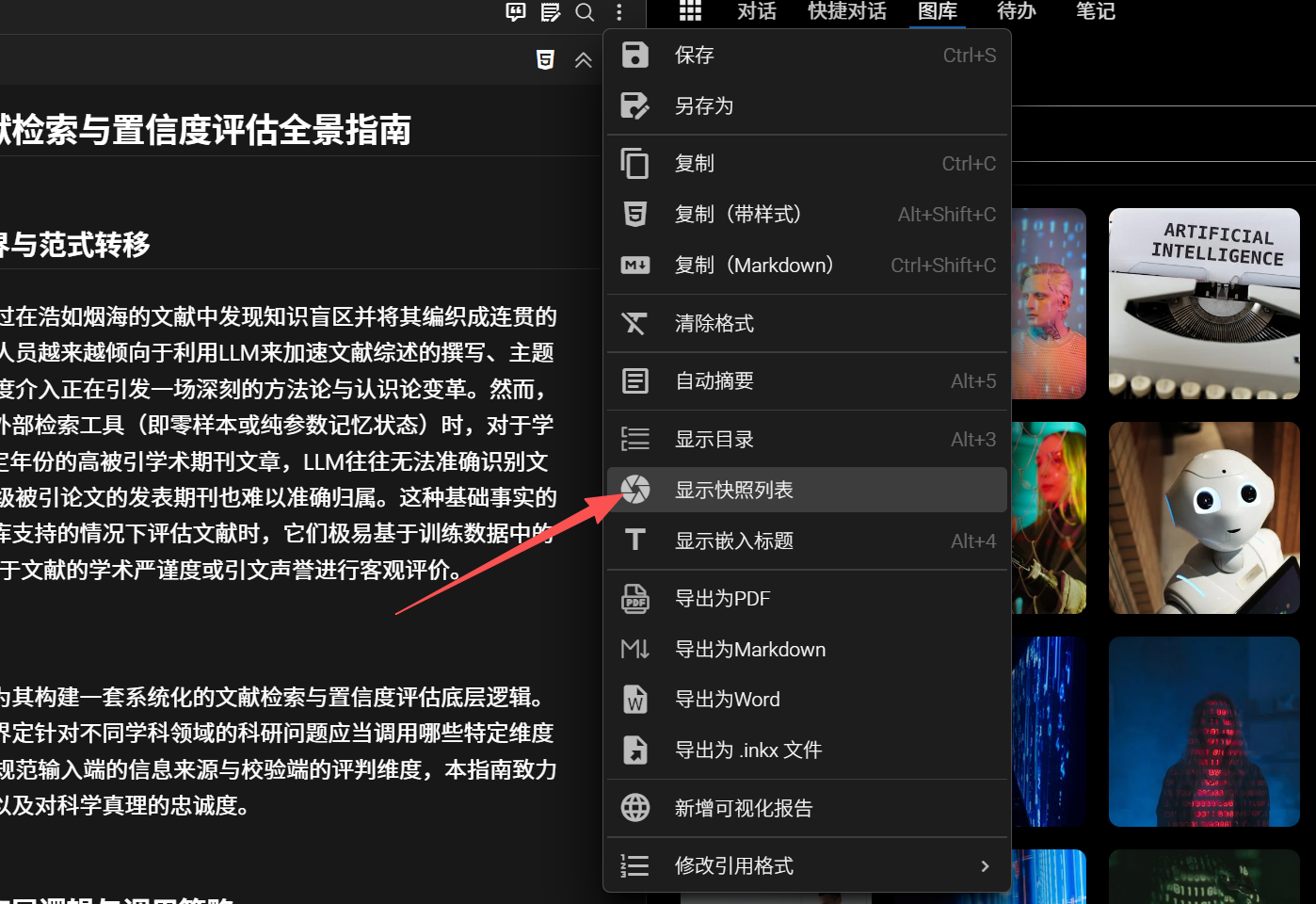Viewport: 1316px width, 904px height.
Task: Click the 导出为Word icon
Action: click(635, 699)
